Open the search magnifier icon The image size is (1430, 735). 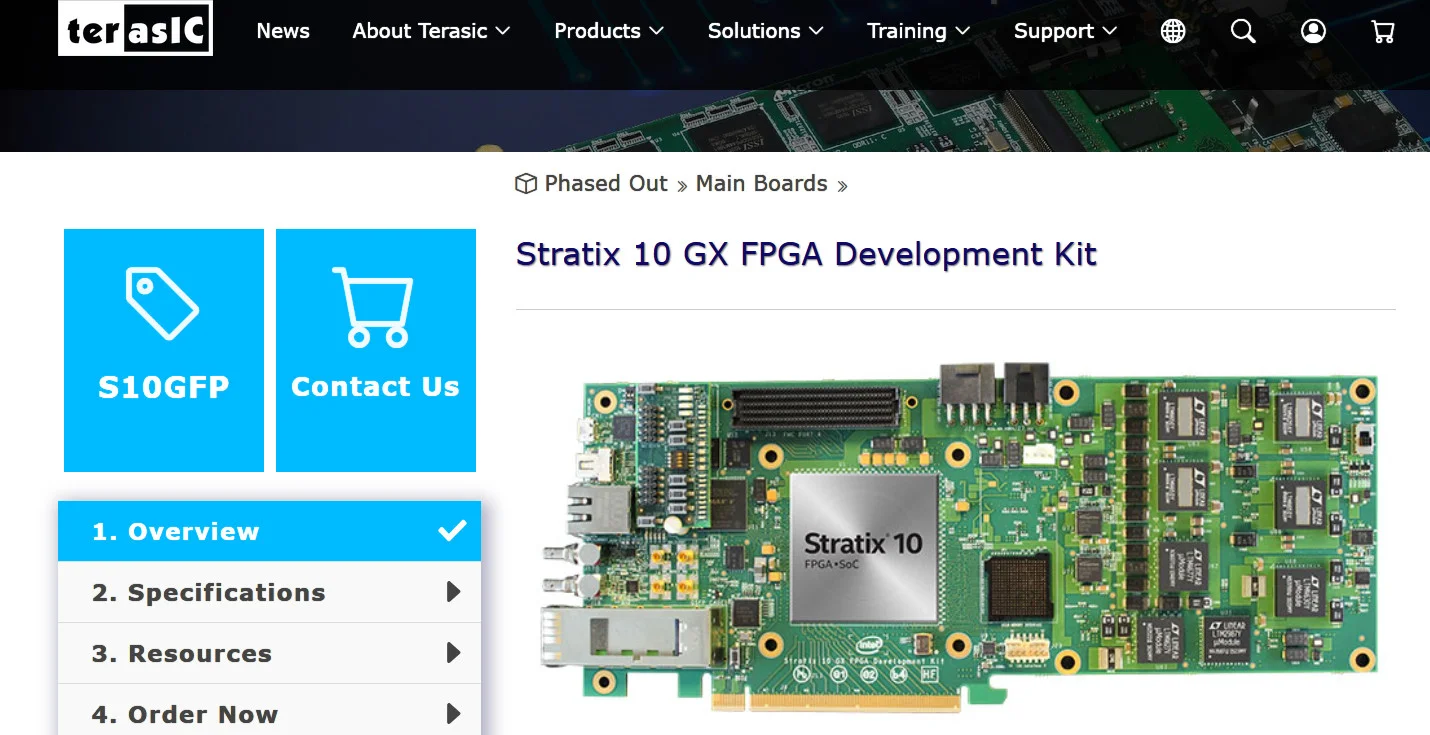1243,31
